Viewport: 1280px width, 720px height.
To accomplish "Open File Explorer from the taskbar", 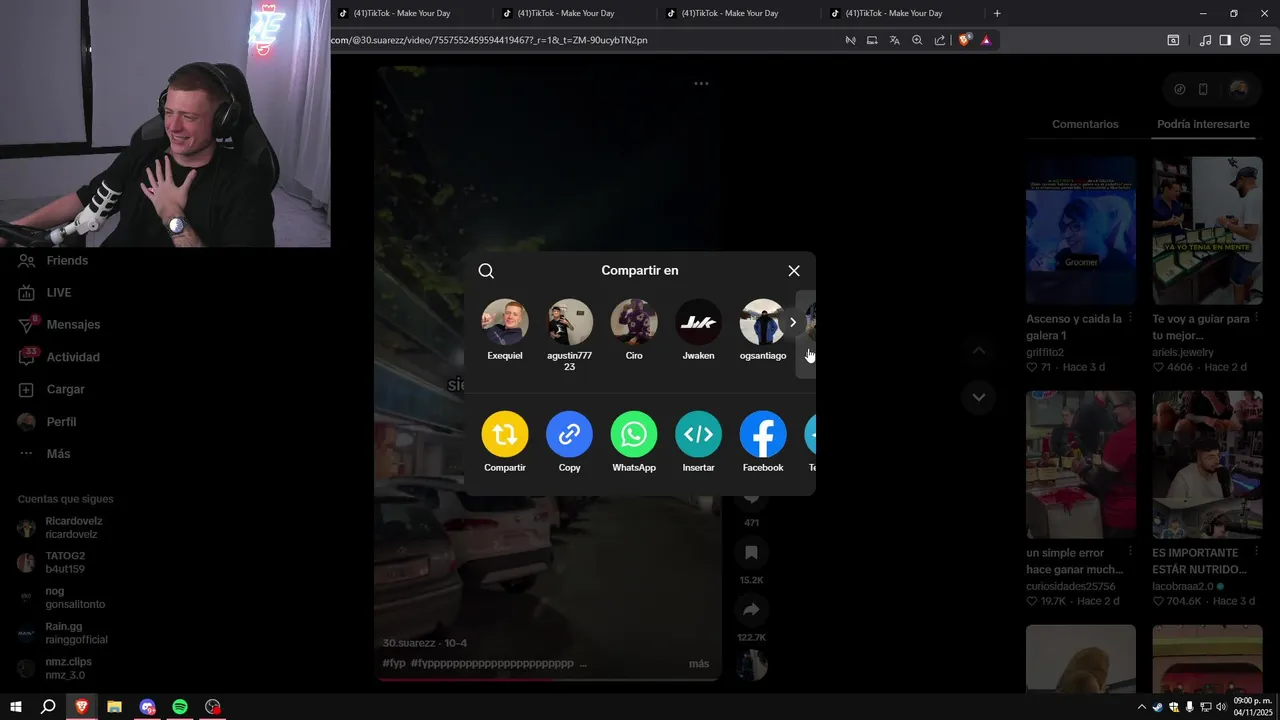I will pyautogui.click(x=114, y=707).
